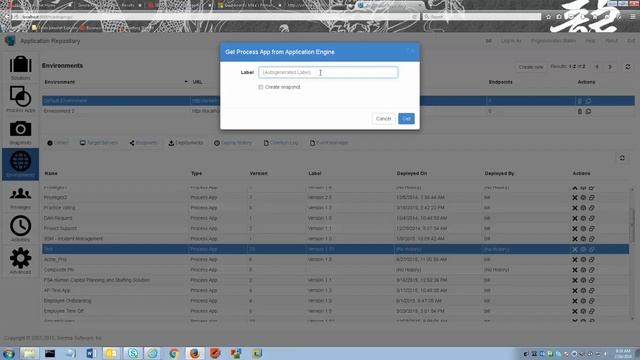Click the Version column header
640x360 pixels.
pyautogui.click(x=258, y=173)
